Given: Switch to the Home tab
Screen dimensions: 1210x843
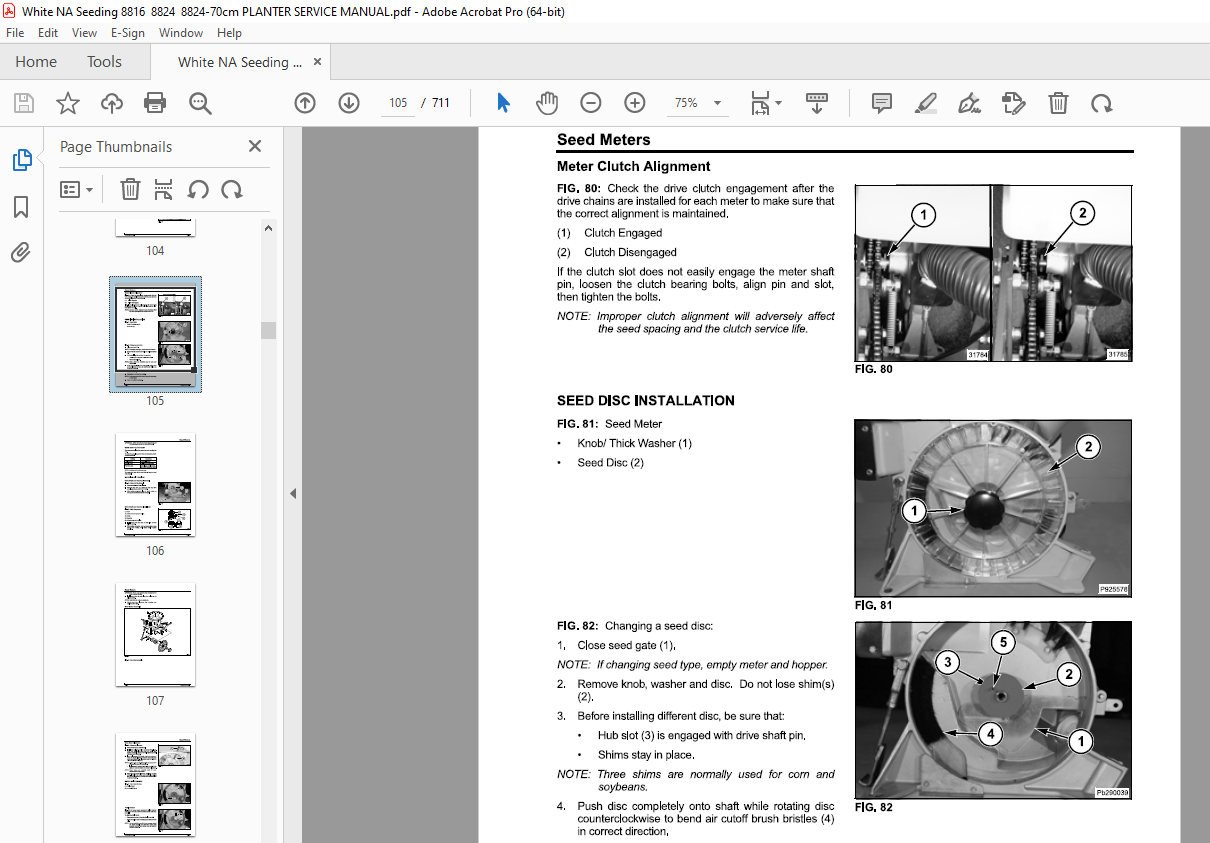Looking at the screenshot, I should [36, 62].
